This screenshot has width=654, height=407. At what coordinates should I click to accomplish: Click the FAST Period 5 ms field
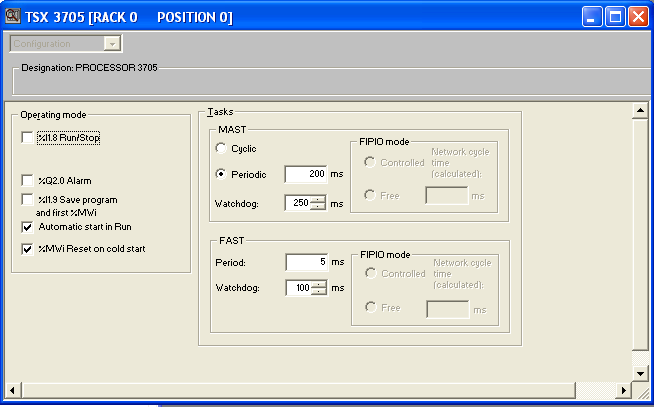point(307,262)
